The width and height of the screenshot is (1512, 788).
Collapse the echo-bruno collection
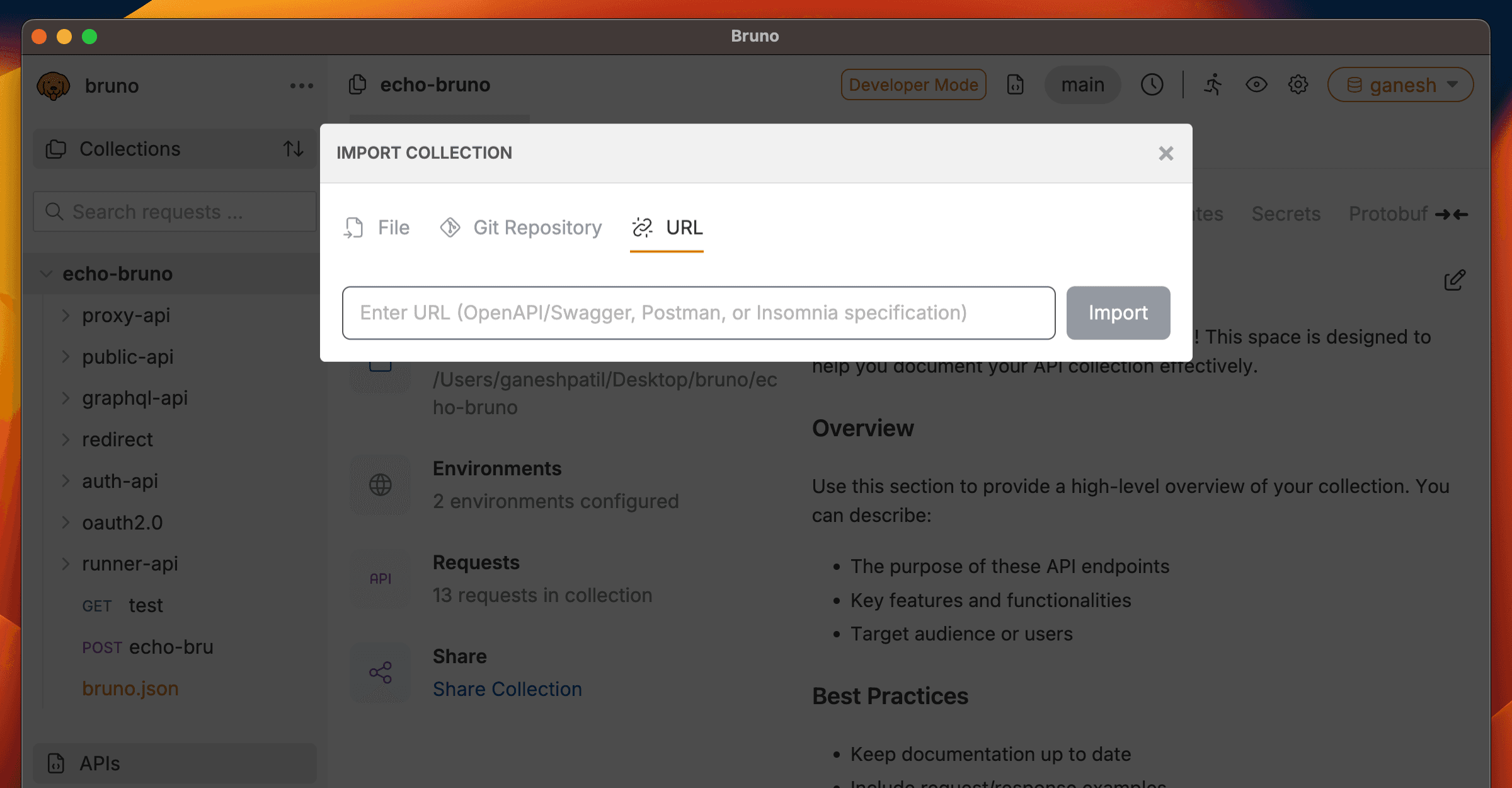[45, 274]
